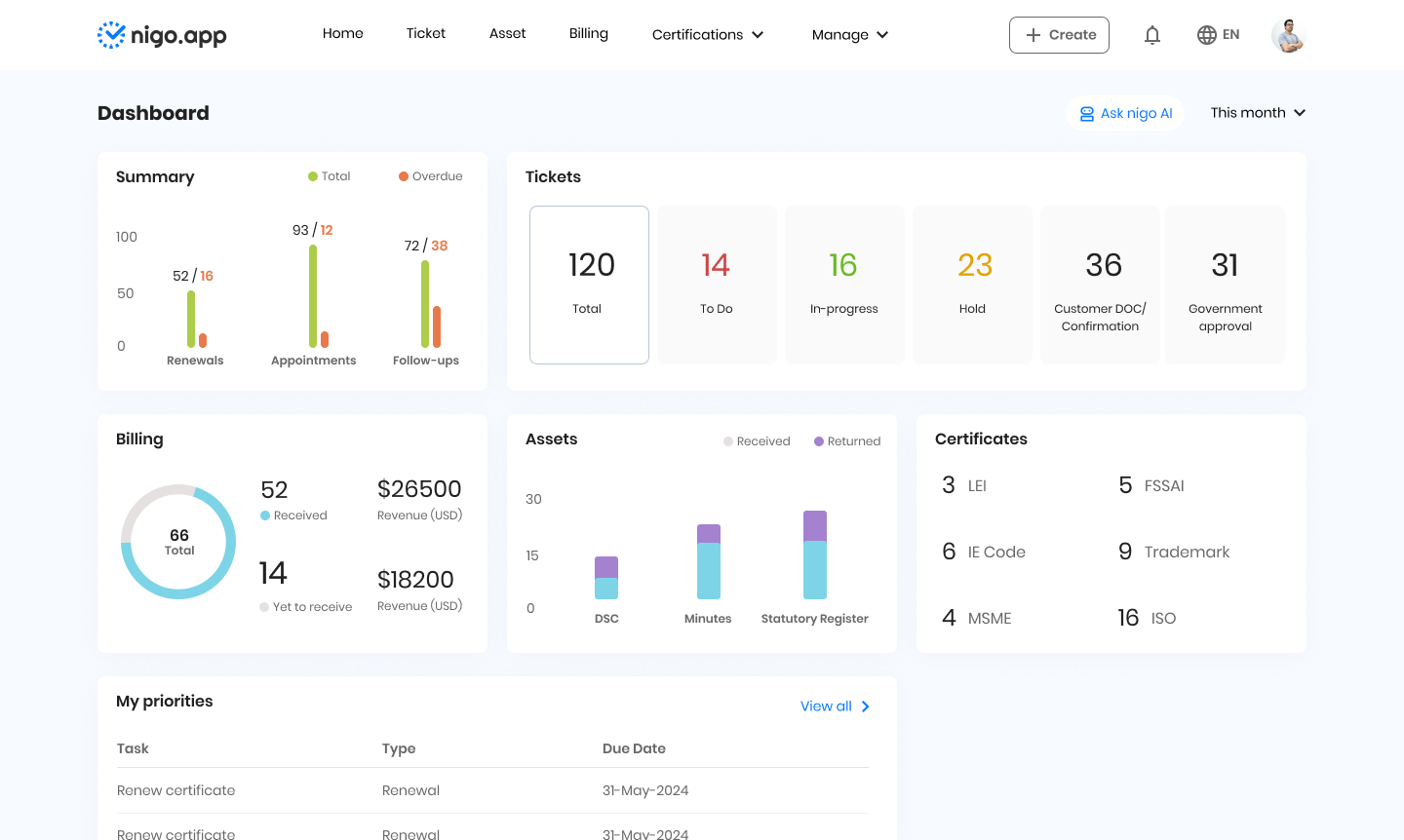
Task: Expand the Certifications dropdown menu
Action: tap(708, 35)
